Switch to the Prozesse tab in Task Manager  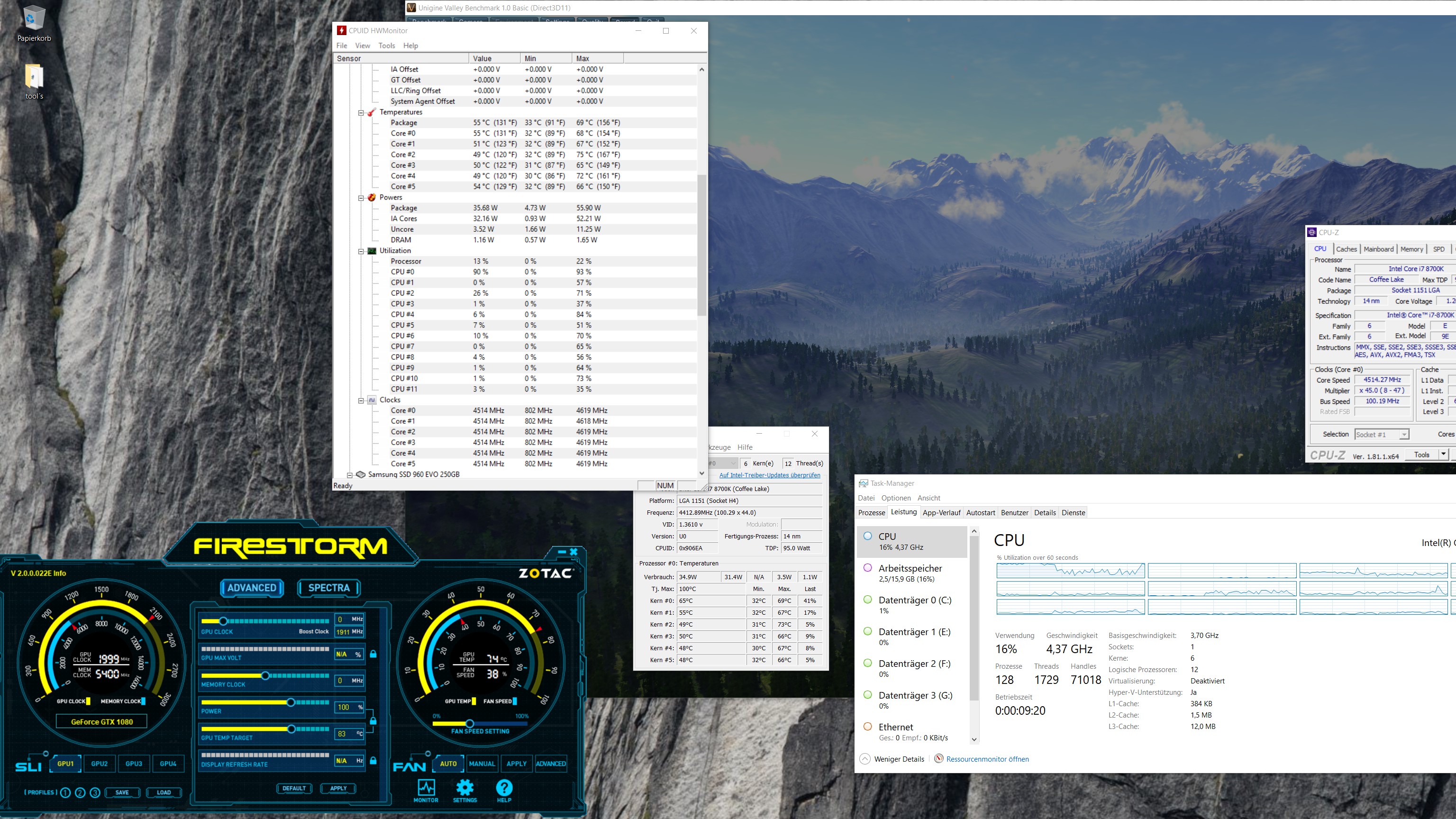click(x=872, y=513)
